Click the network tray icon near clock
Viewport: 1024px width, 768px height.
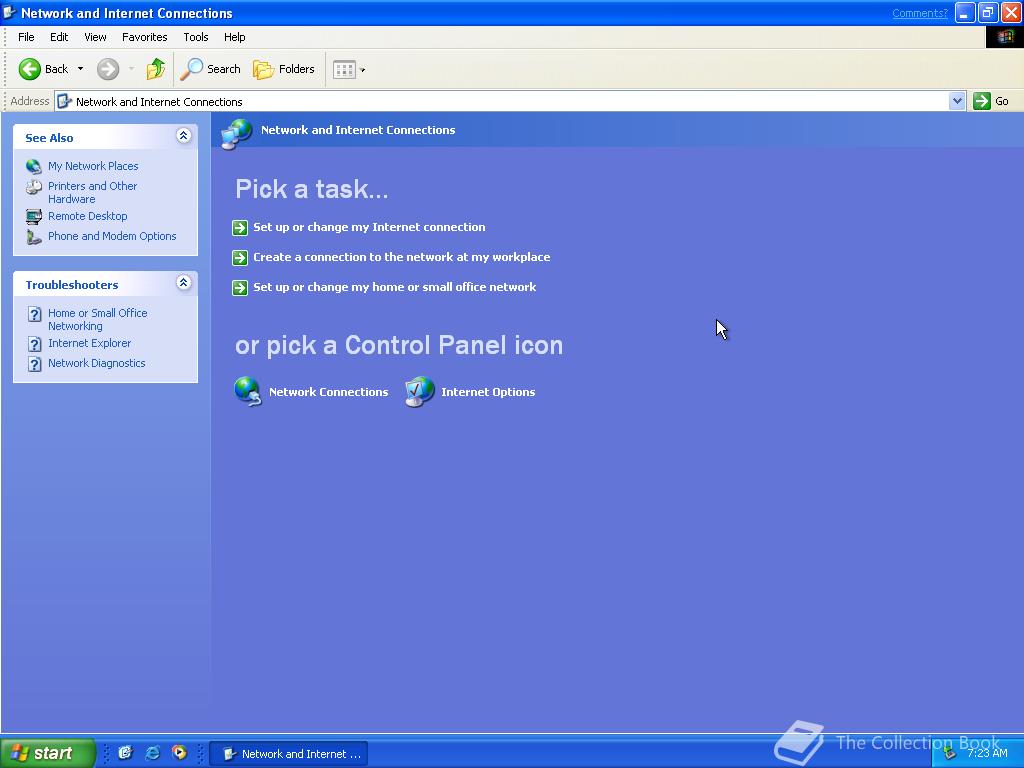950,754
